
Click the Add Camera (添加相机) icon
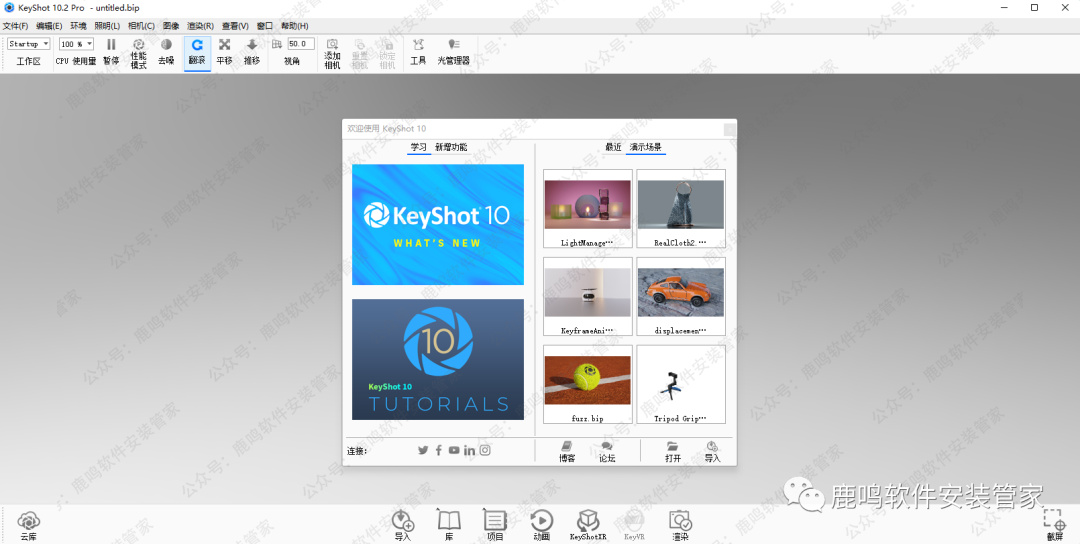[332, 45]
